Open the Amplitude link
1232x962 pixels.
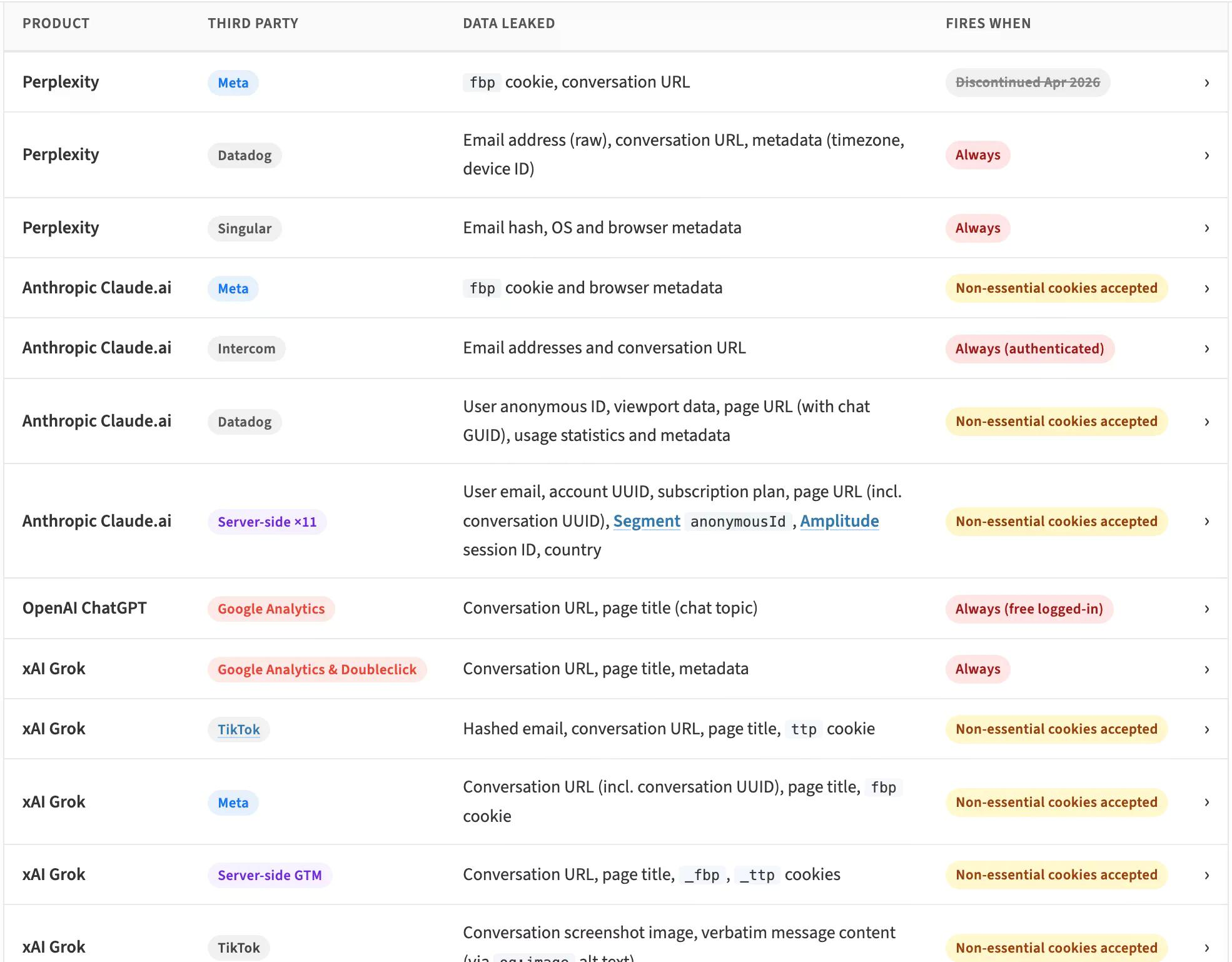[839, 521]
